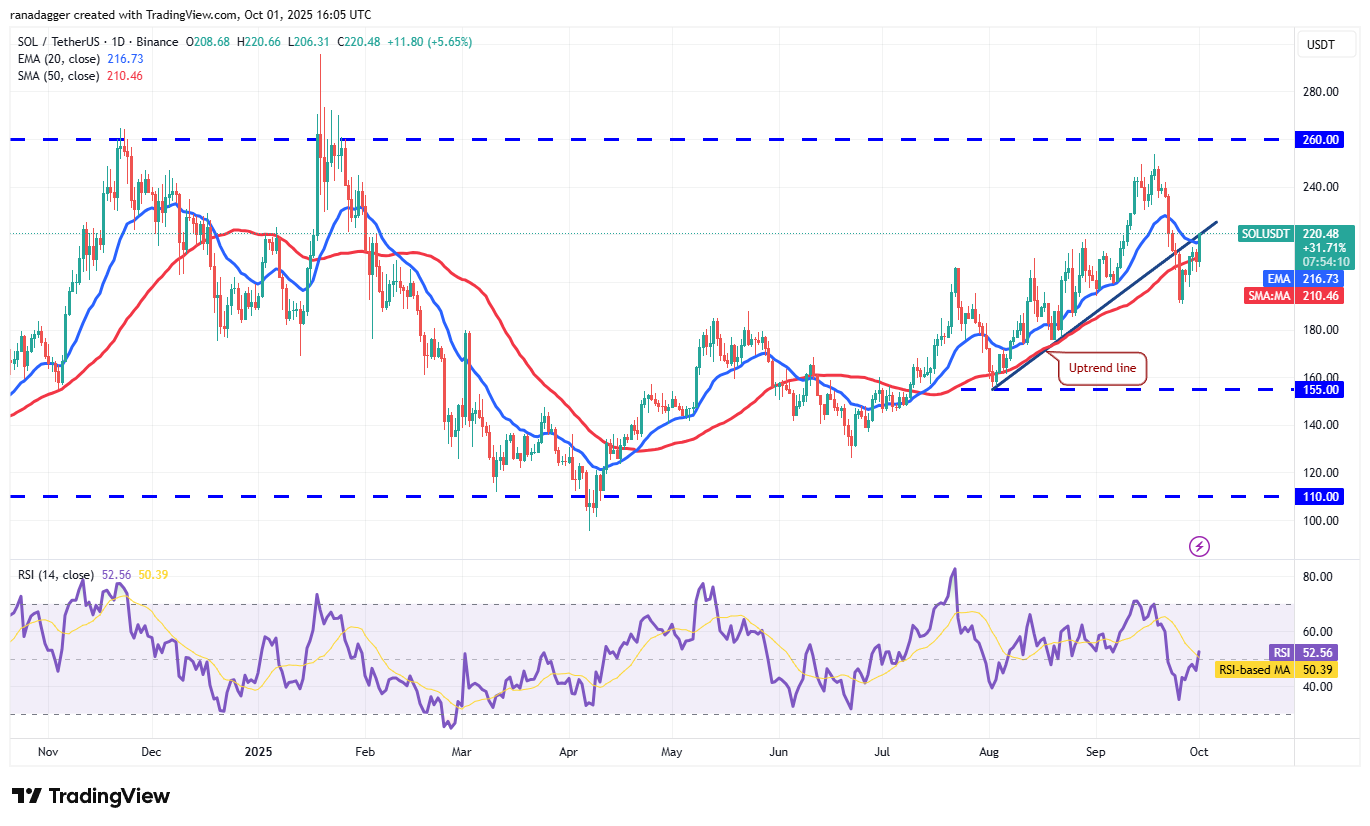The height and width of the screenshot is (826, 1370).
Task: Click the lightning bolt quick-trade icon
Action: pyautogui.click(x=1198, y=545)
